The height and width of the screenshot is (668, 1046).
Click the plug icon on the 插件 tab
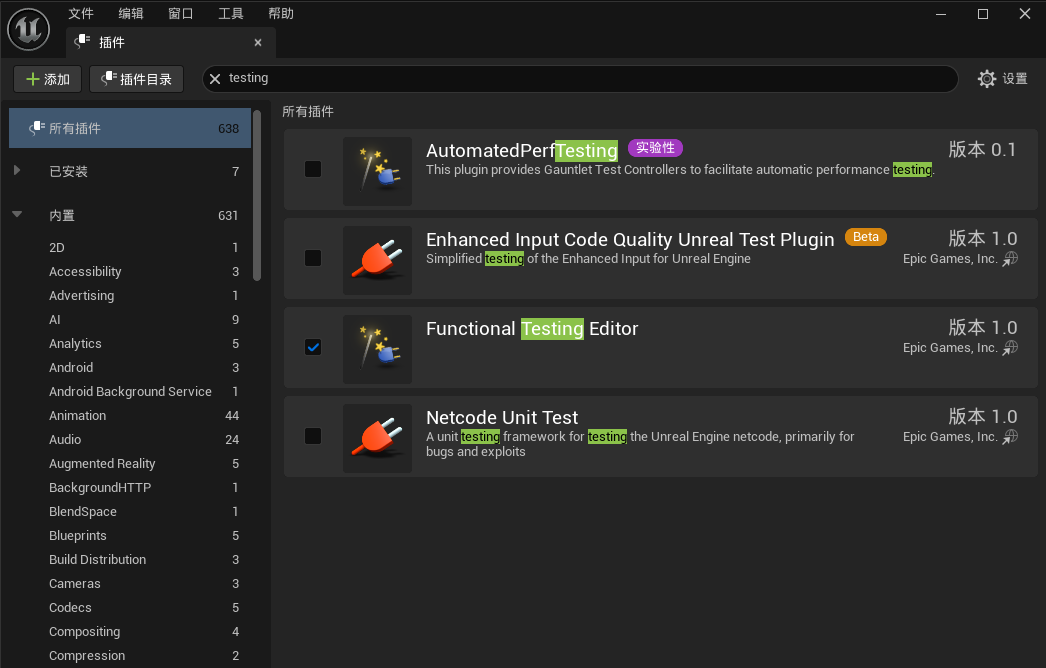click(82, 41)
